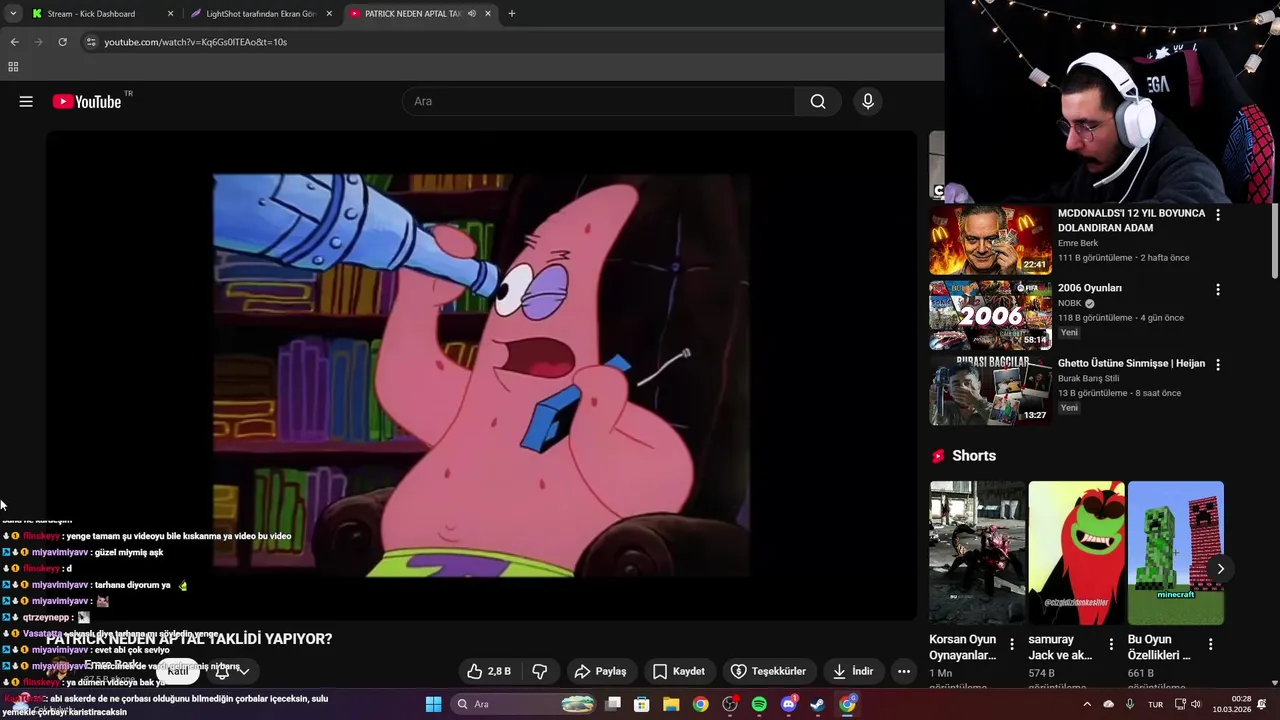Open the Chrome tab search chevron
The height and width of the screenshot is (720, 1280).
click(13, 14)
